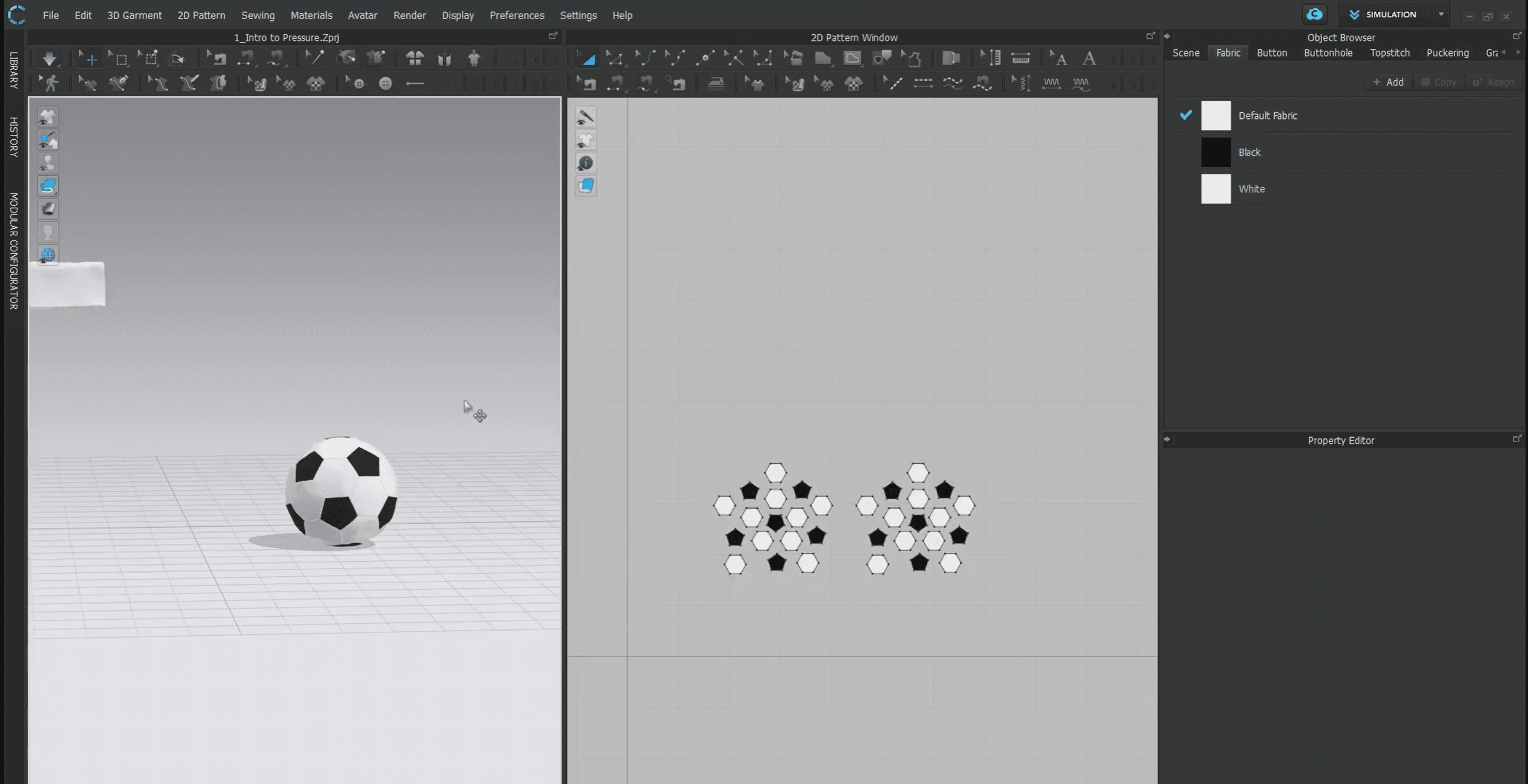Switch to the Topstitch tab
The height and width of the screenshot is (784, 1528).
tap(1389, 53)
